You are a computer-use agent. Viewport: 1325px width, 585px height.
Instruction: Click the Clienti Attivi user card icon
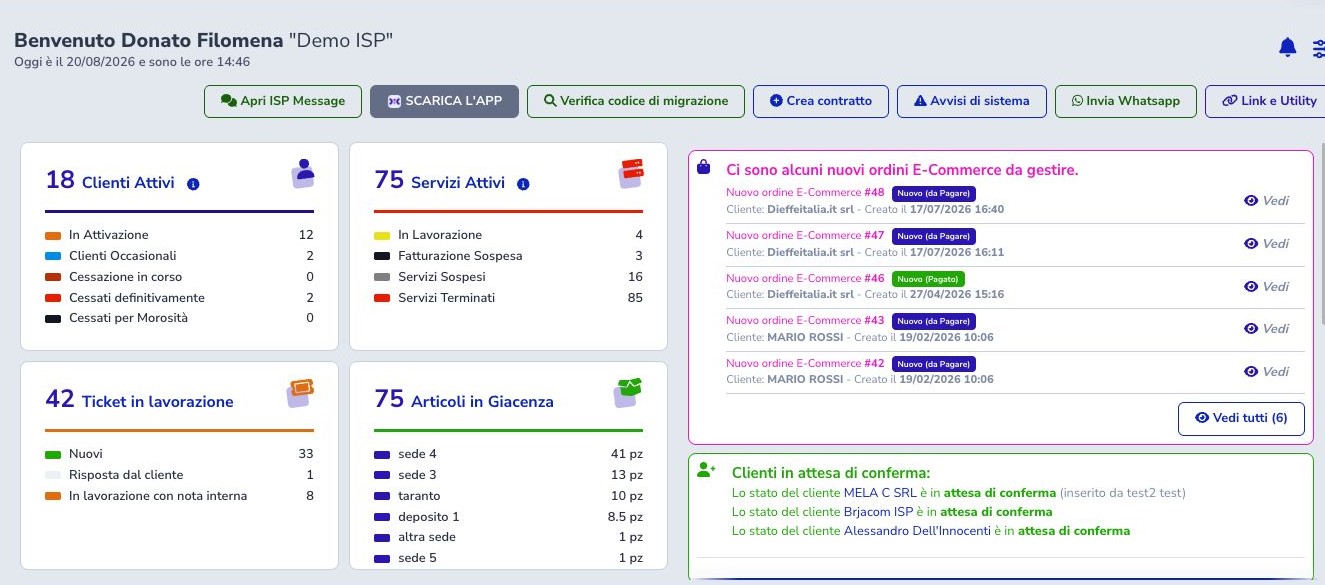tap(303, 173)
